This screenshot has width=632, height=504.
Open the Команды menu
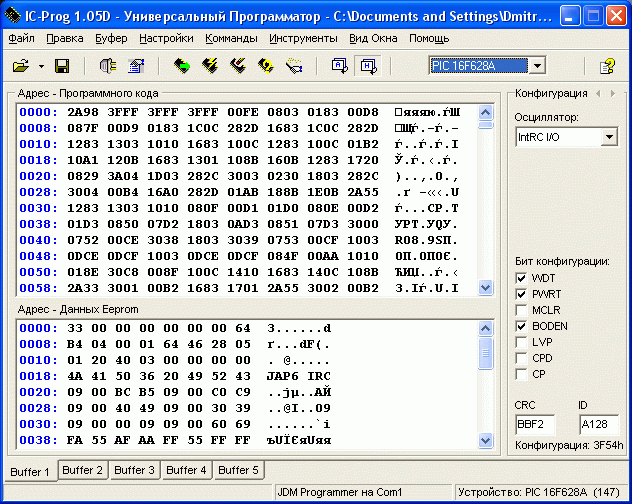pos(231,38)
